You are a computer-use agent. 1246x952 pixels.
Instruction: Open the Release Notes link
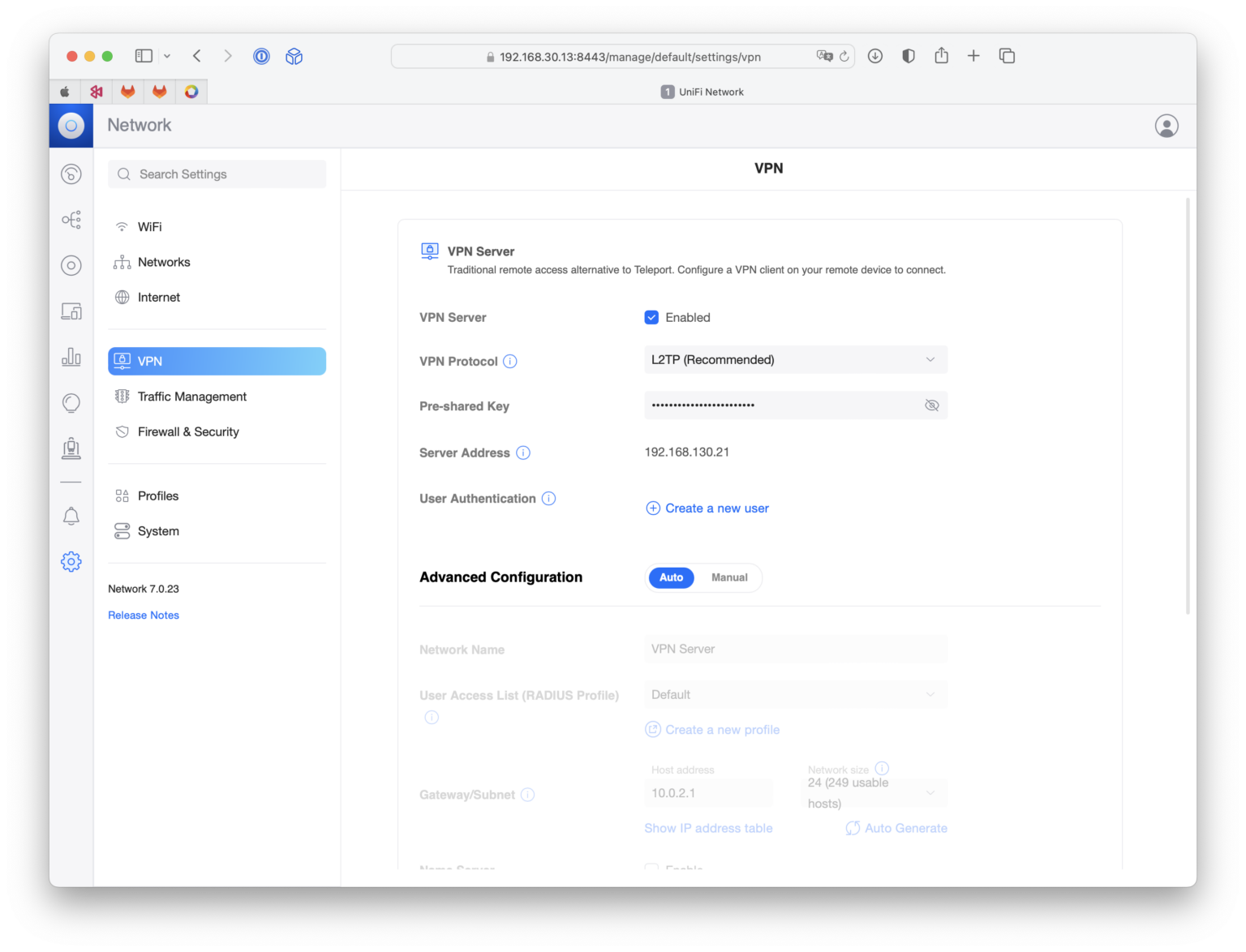[x=143, y=615]
